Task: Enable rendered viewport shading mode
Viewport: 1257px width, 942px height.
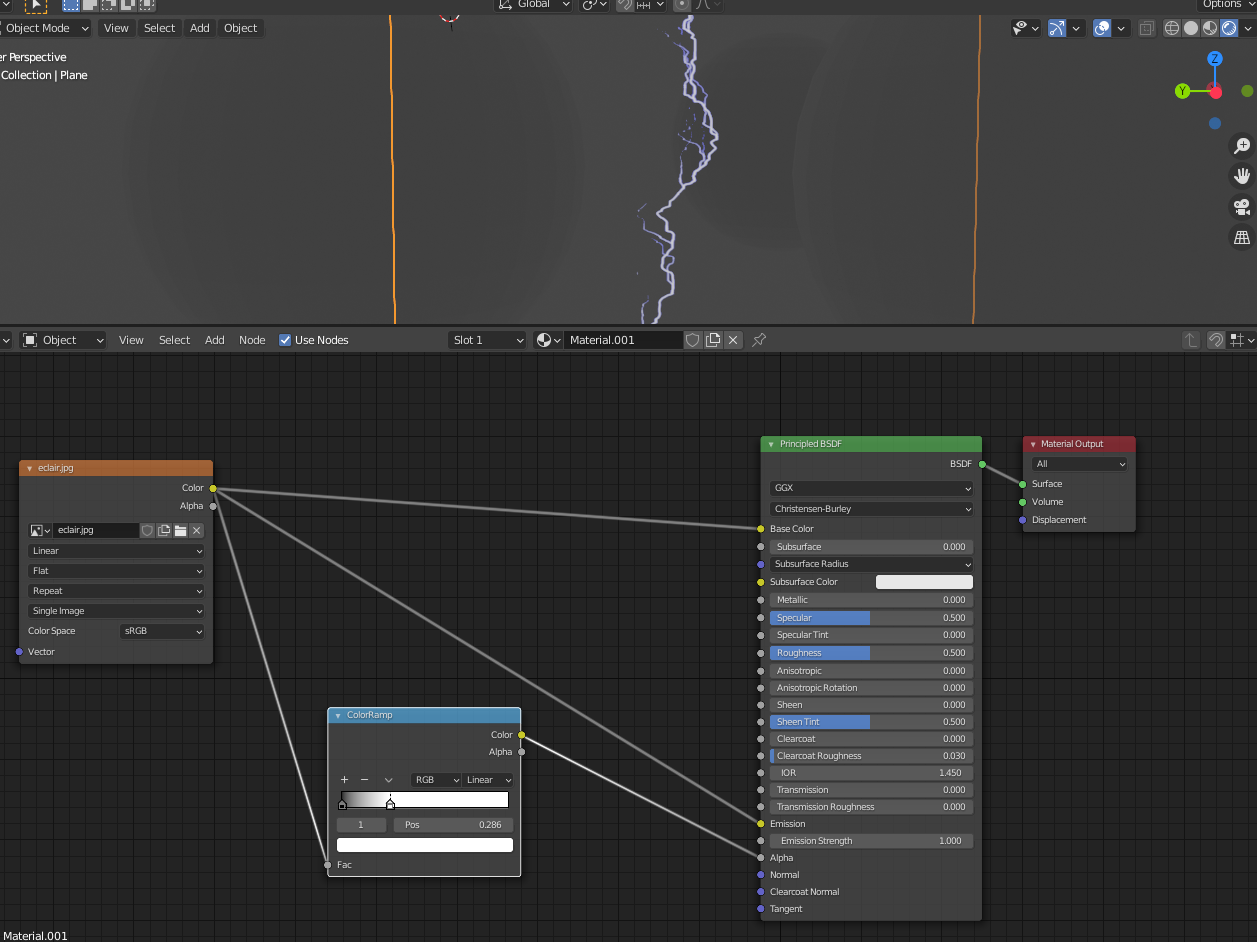Action: 1228,29
